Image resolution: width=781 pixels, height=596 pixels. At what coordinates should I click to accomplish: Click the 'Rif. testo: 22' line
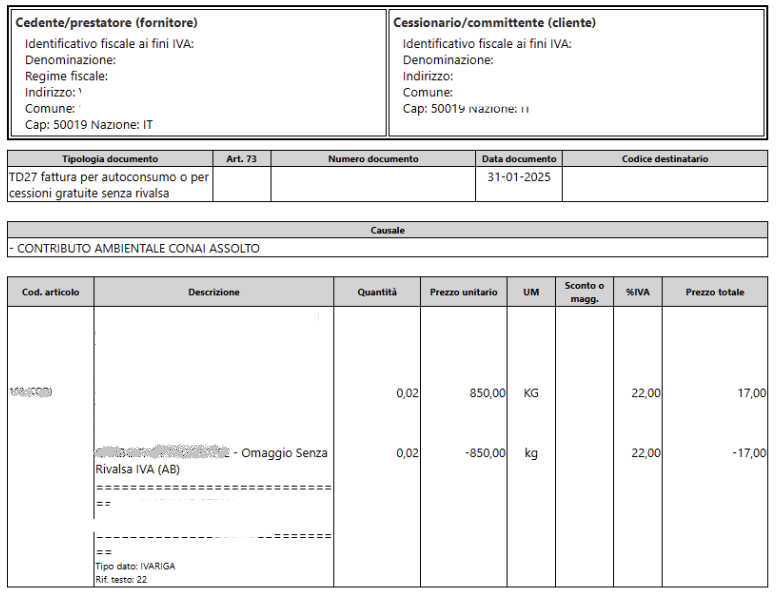pyautogui.click(x=121, y=580)
